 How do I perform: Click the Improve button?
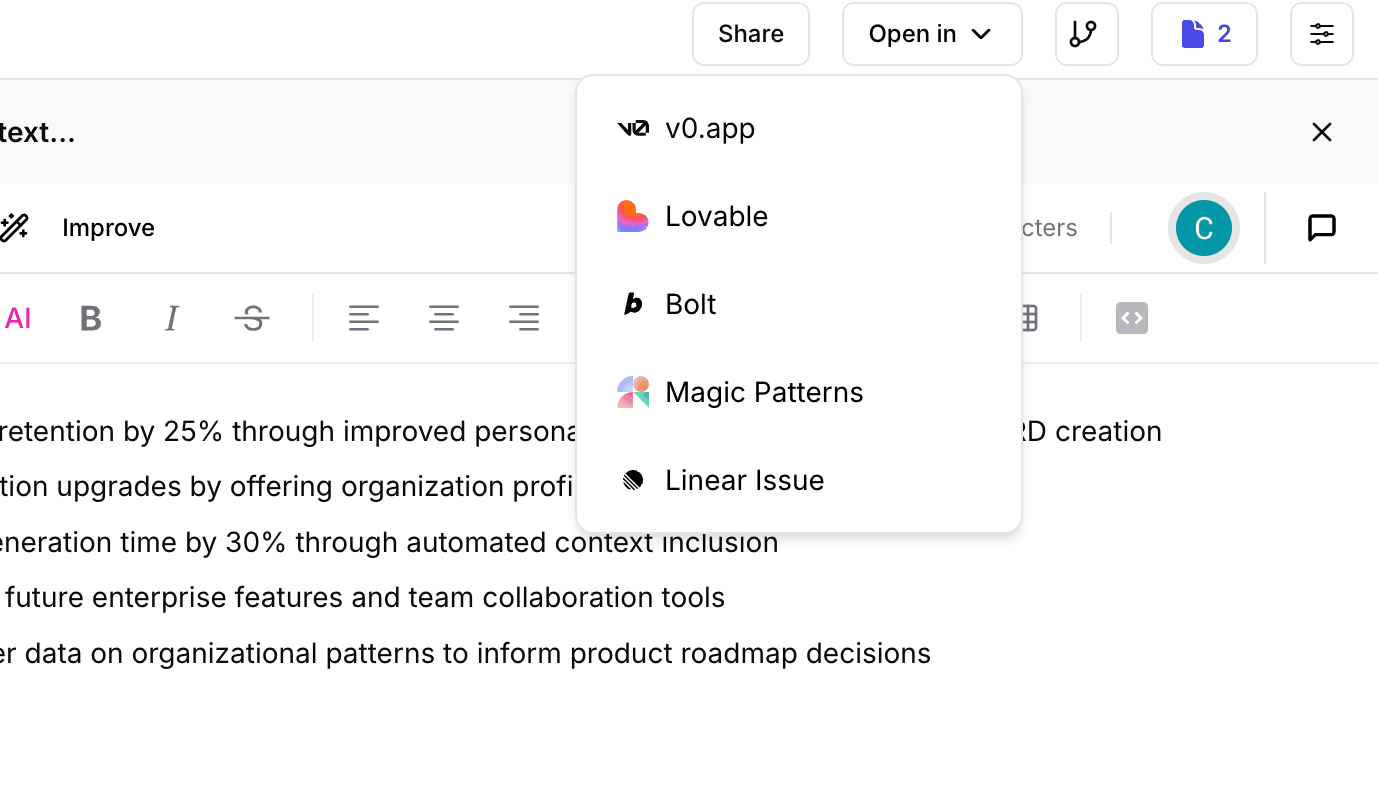(x=108, y=228)
